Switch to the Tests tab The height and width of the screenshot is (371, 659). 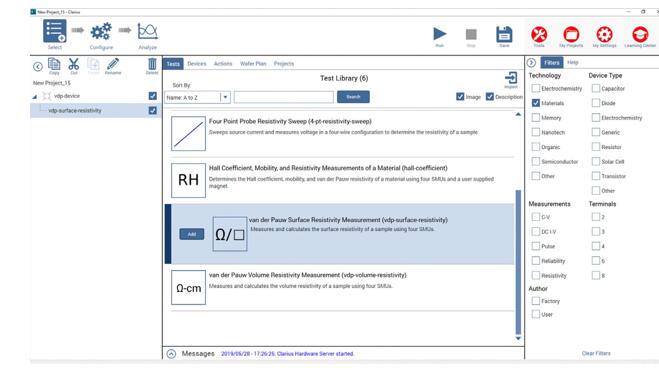[173, 63]
